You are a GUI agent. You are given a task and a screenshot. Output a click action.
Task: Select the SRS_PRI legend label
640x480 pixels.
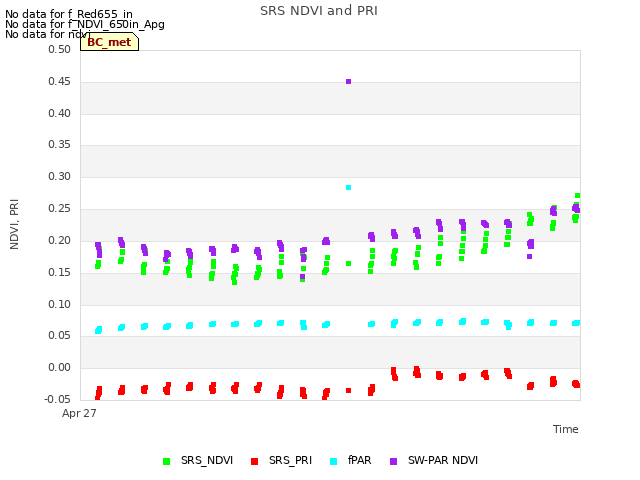click(x=290, y=460)
